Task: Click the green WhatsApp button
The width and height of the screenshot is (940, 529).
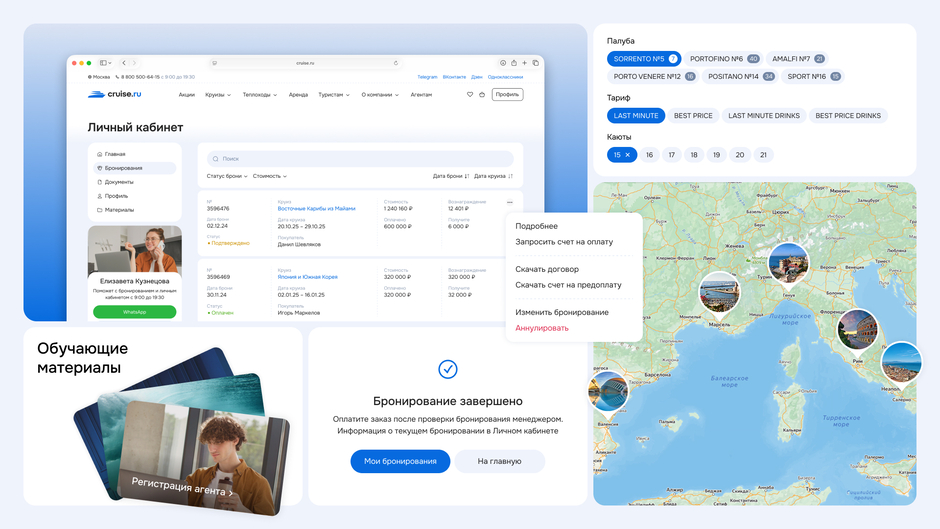Action: [135, 312]
